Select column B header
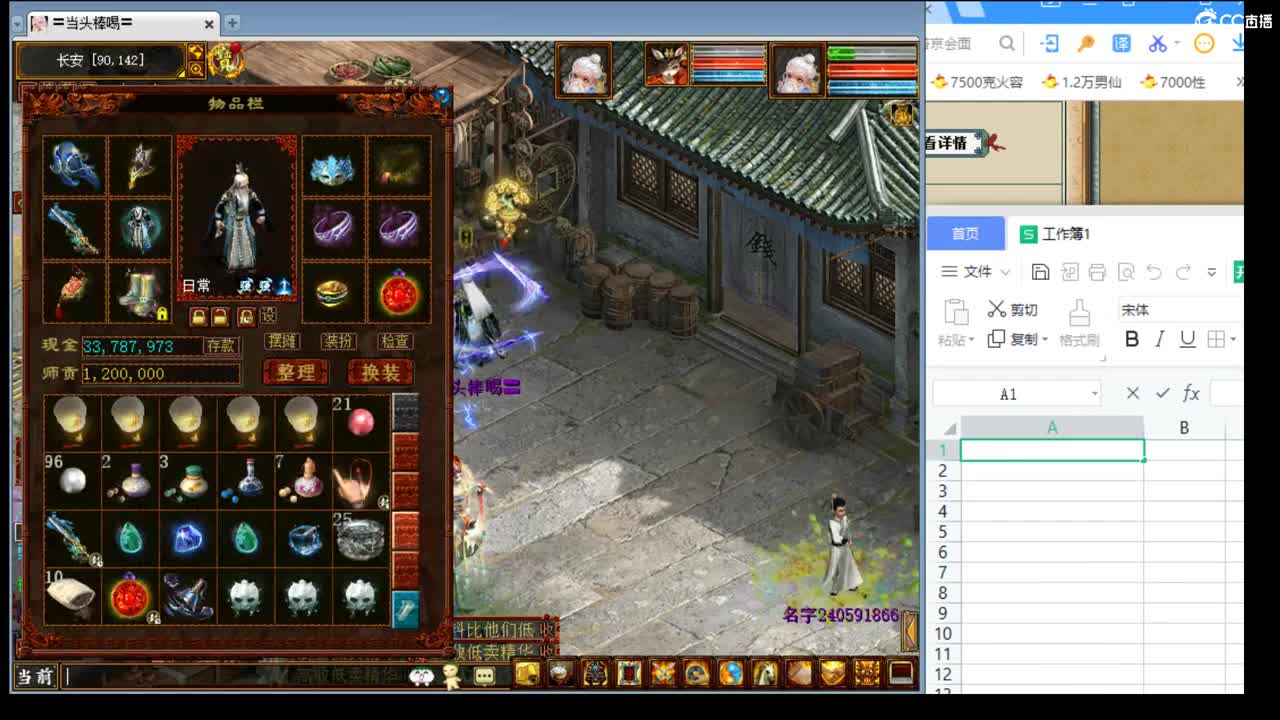 (x=1184, y=428)
